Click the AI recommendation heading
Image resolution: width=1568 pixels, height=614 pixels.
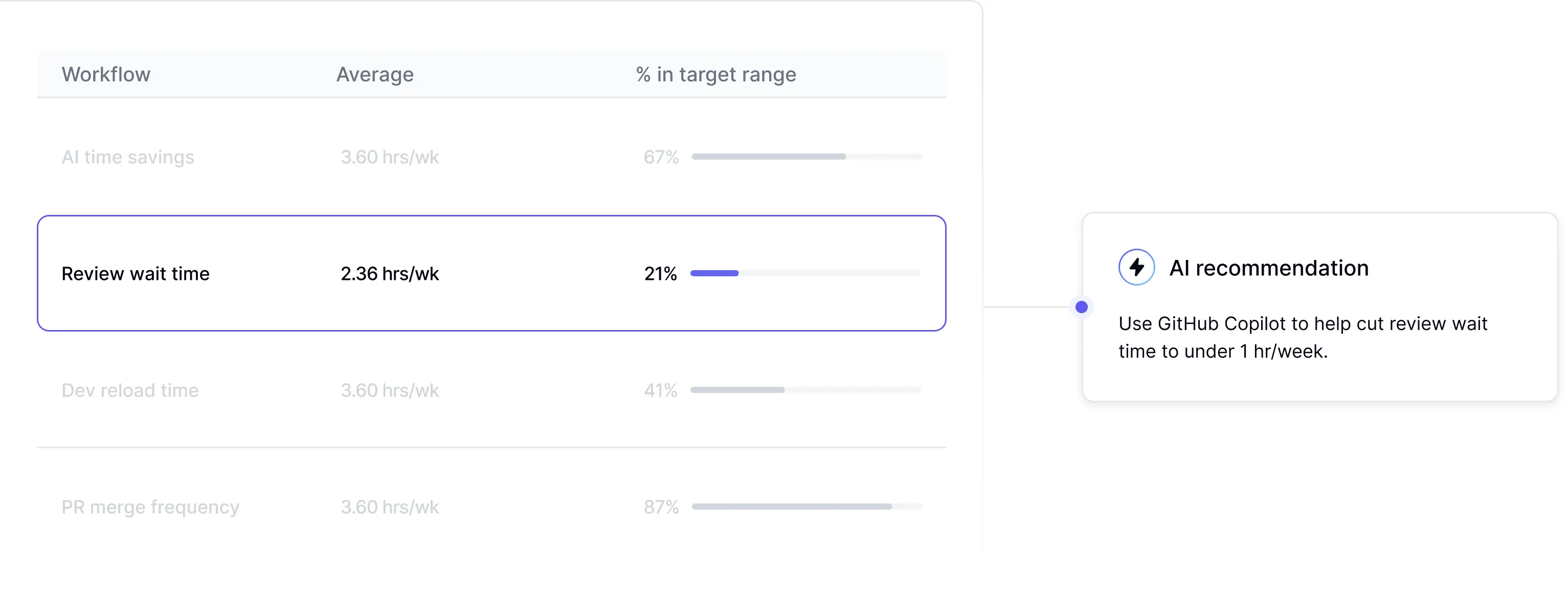pyautogui.click(x=1268, y=268)
